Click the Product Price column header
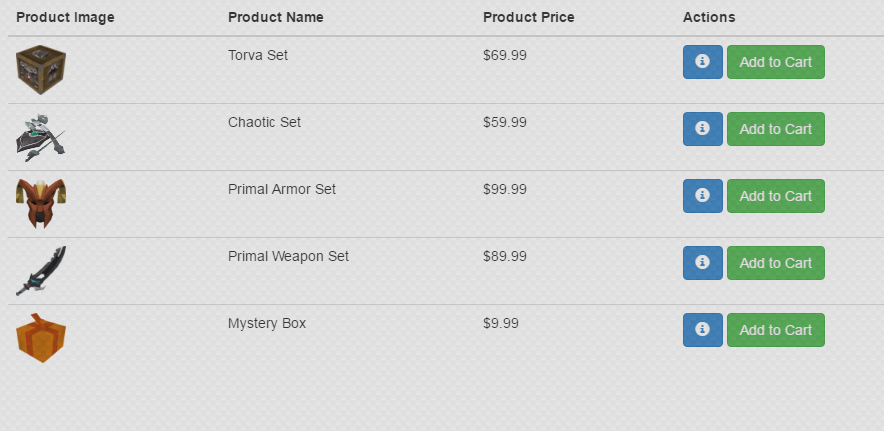 528,17
